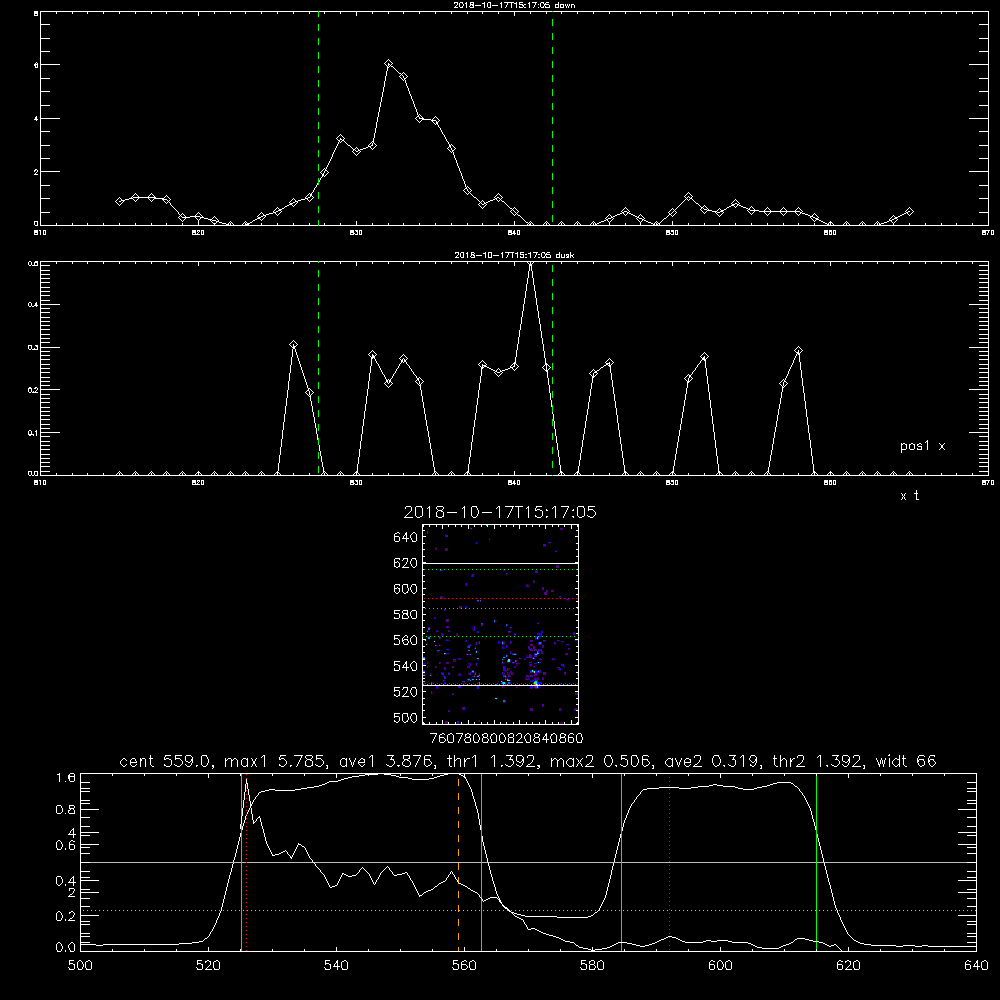Click the right green dashed line in dusk plot
Screen dimensions: 1000x1000
pyautogui.click(x=552, y=369)
